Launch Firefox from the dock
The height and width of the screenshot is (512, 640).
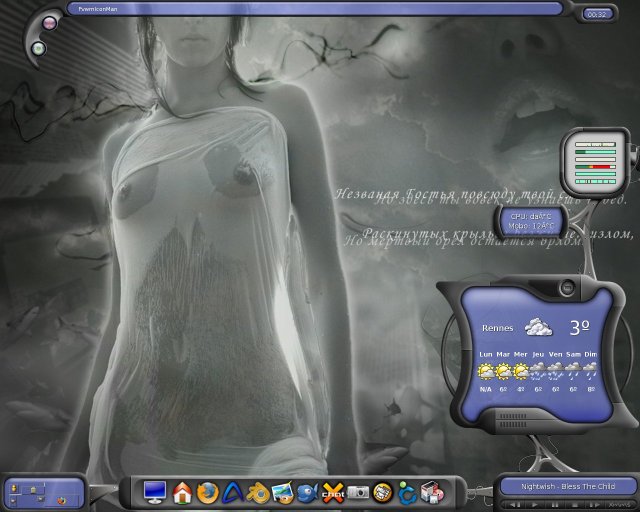click(x=208, y=493)
